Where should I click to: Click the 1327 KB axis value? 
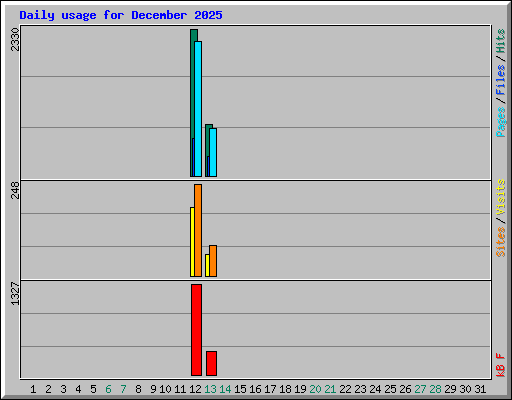pyautogui.click(x=15, y=294)
